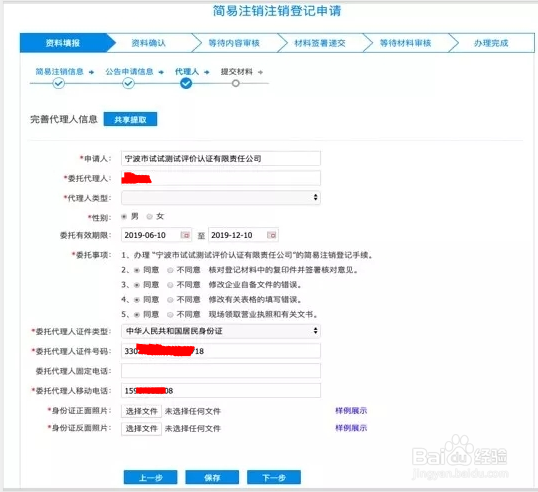Focus the 委托代理人 name field
Screen dimensions: 538x492
[221, 178]
